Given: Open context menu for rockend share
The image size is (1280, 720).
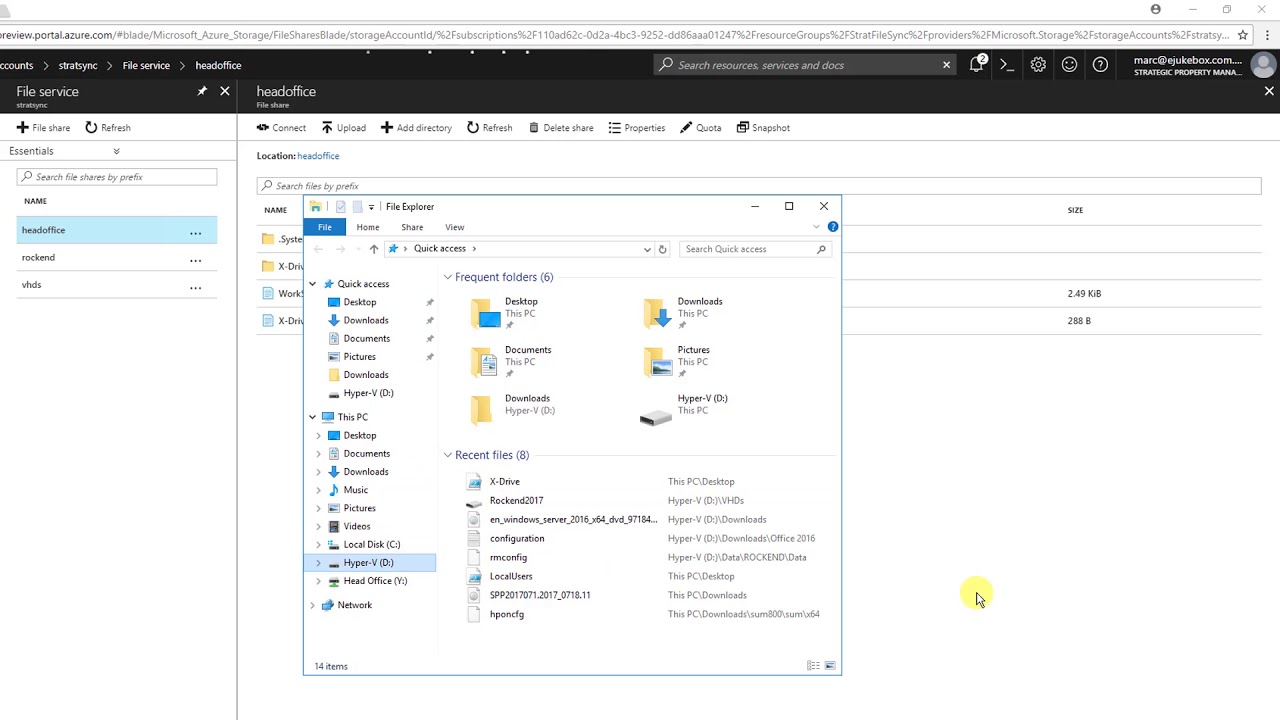Looking at the screenshot, I should [x=196, y=258].
